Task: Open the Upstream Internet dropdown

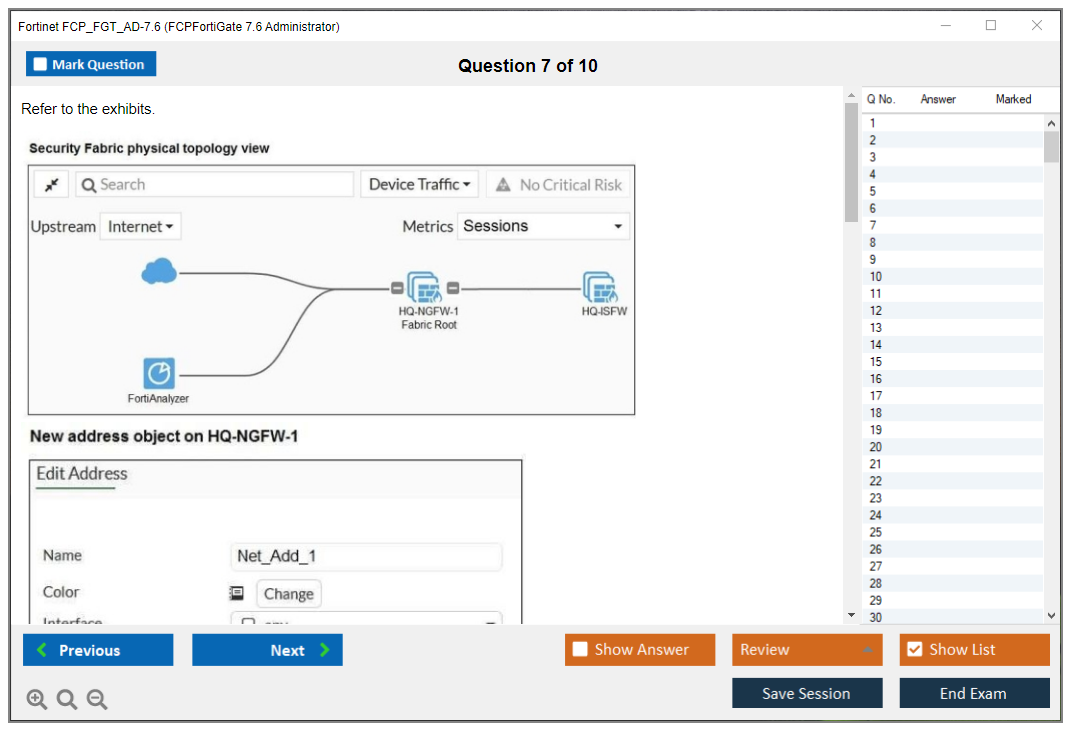Action: (140, 227)
